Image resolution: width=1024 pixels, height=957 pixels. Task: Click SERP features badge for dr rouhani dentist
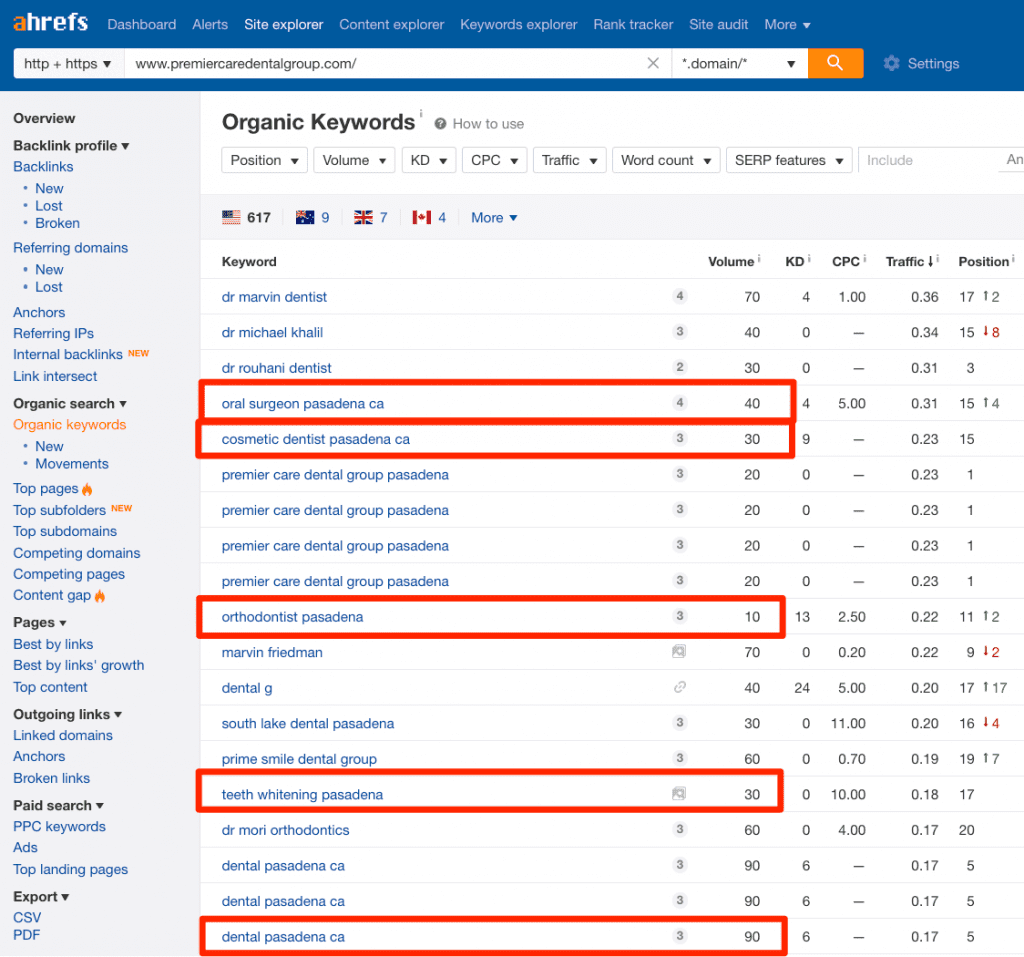680,367
